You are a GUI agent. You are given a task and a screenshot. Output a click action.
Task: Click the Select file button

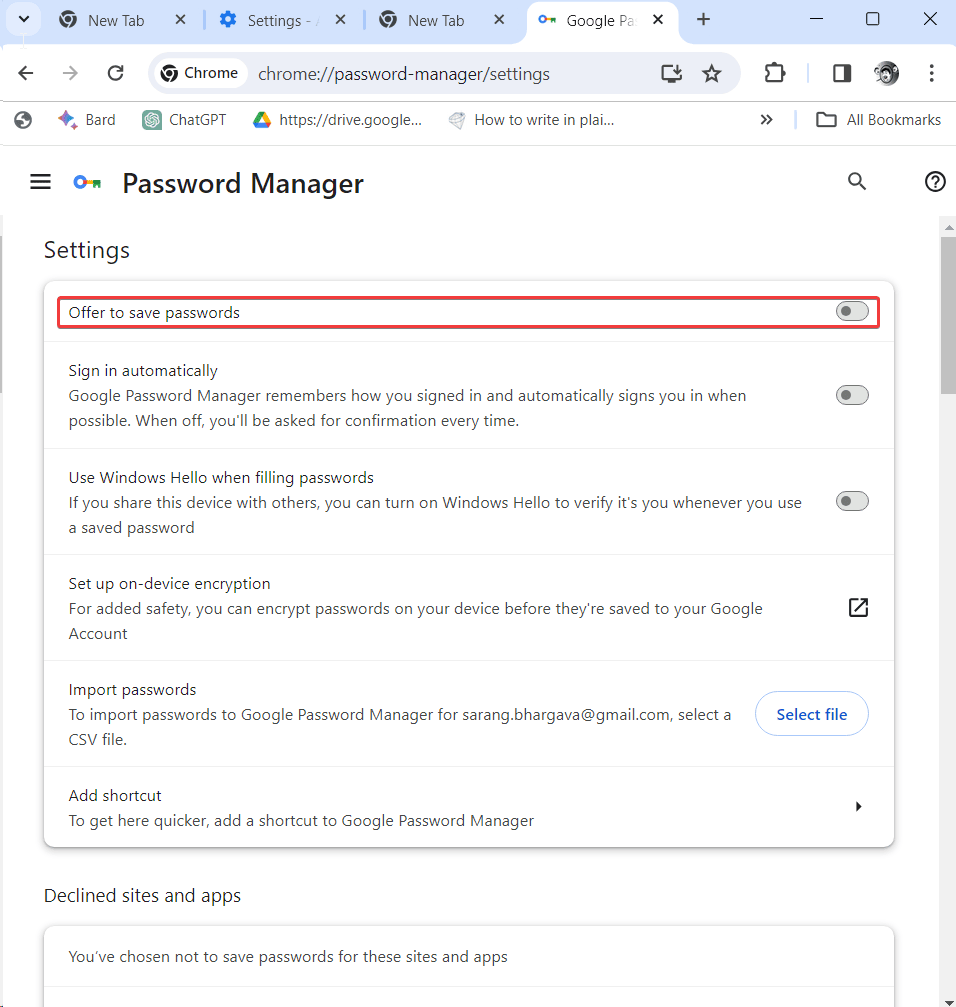[x=811, y=714]
